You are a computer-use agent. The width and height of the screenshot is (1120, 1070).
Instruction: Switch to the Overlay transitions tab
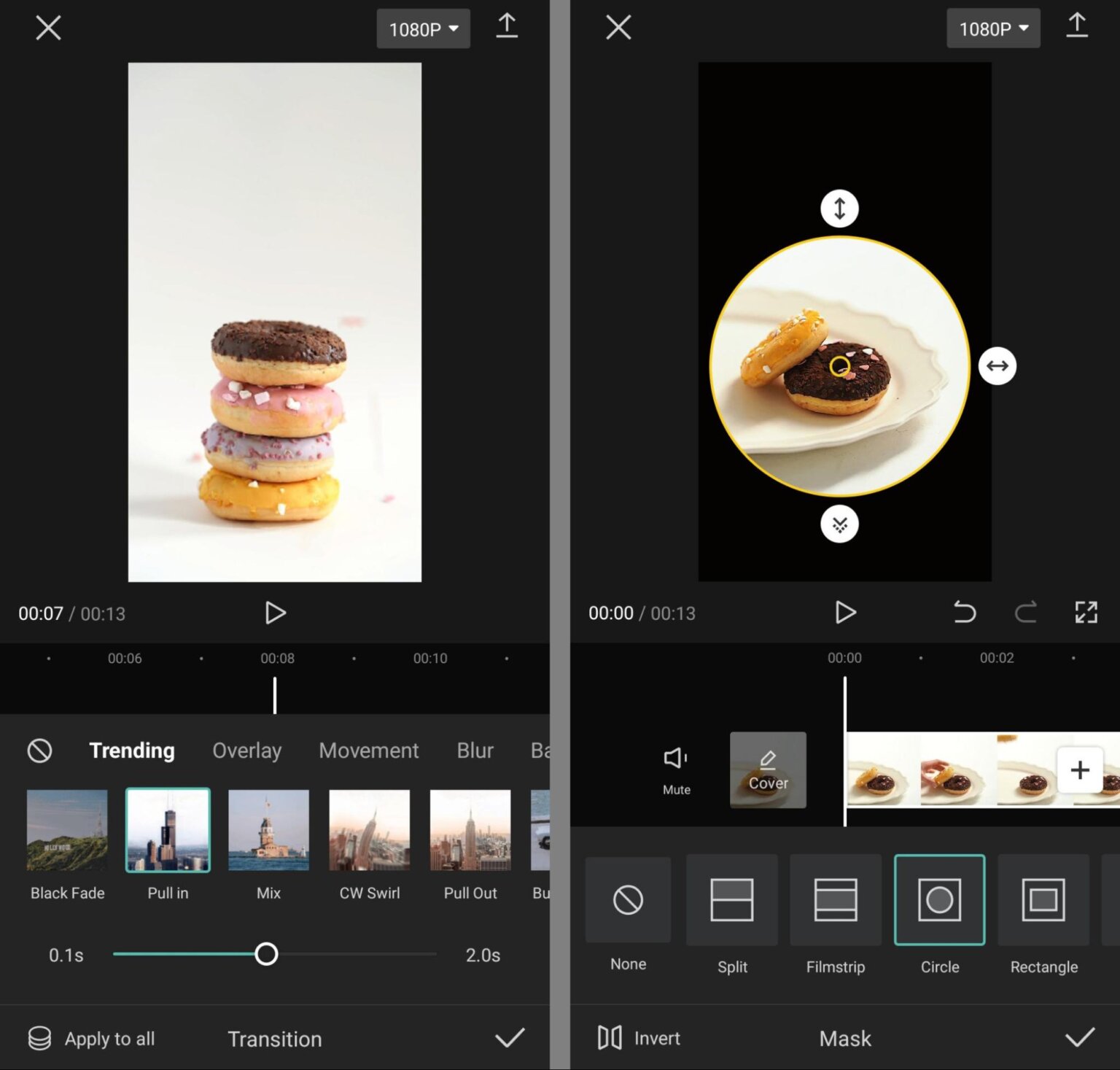pyautogui.click(x=246, y=751)
